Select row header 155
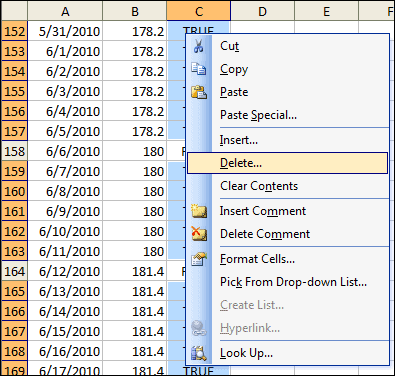 point(14,91)
